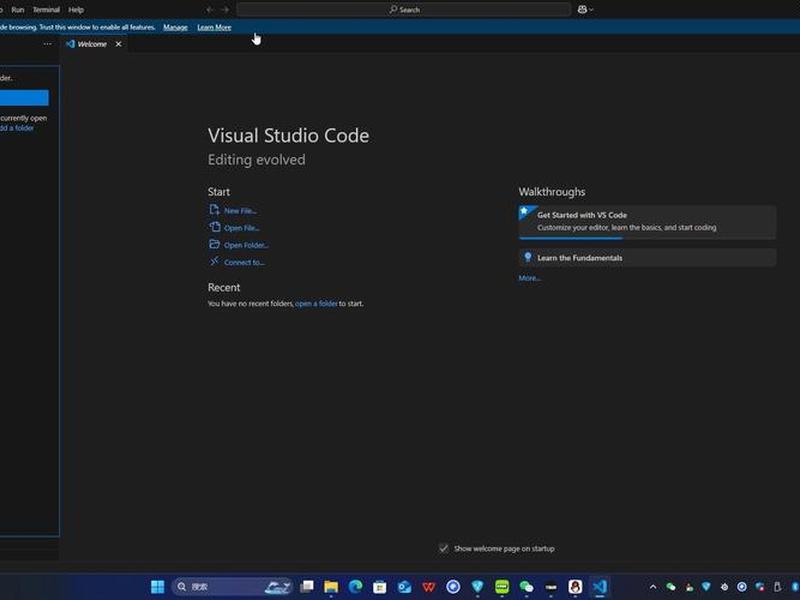Click the taskbar search box
The image size is (800, 600).
(x=233, y=587)
